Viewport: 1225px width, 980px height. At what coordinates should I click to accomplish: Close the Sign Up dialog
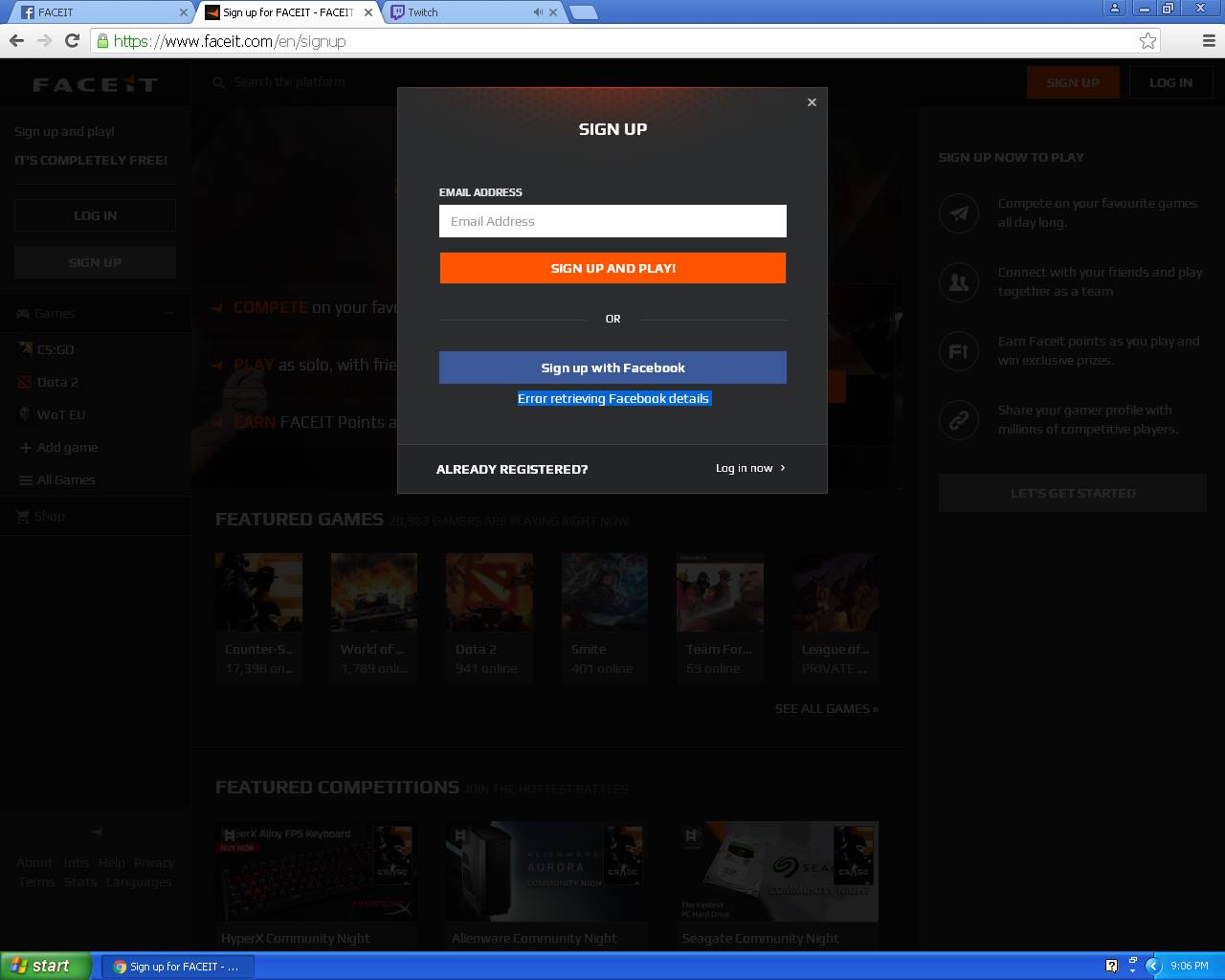812,102
